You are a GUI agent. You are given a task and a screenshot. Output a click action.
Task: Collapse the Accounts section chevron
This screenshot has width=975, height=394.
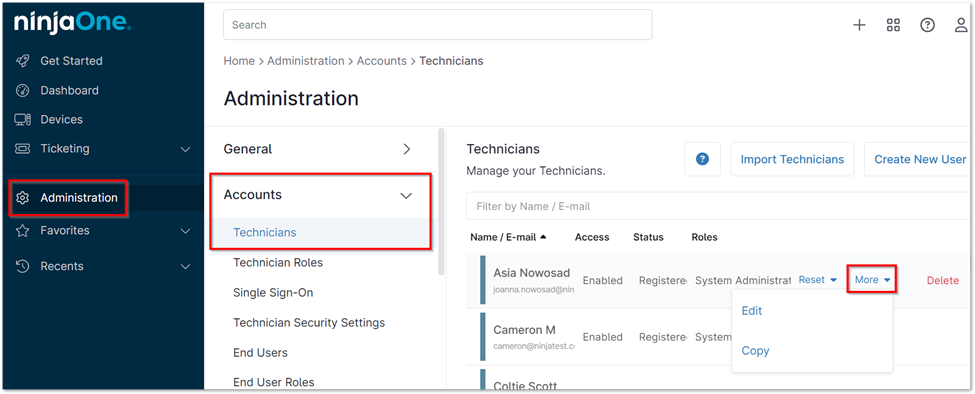[x=406, y=195]
